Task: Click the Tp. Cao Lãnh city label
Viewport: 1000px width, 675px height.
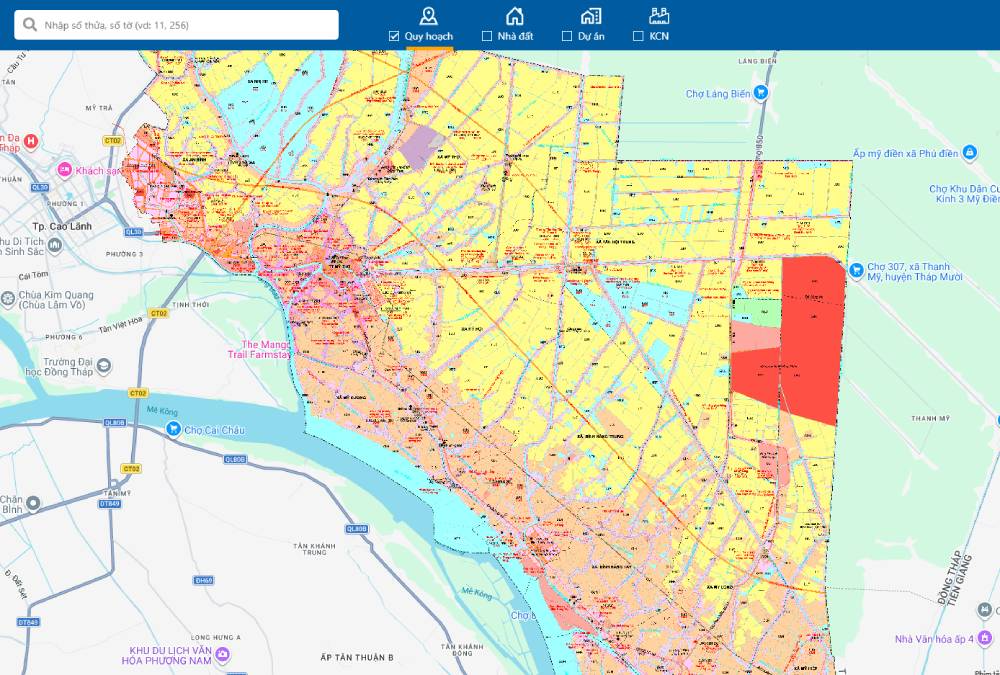Action: 61,226
